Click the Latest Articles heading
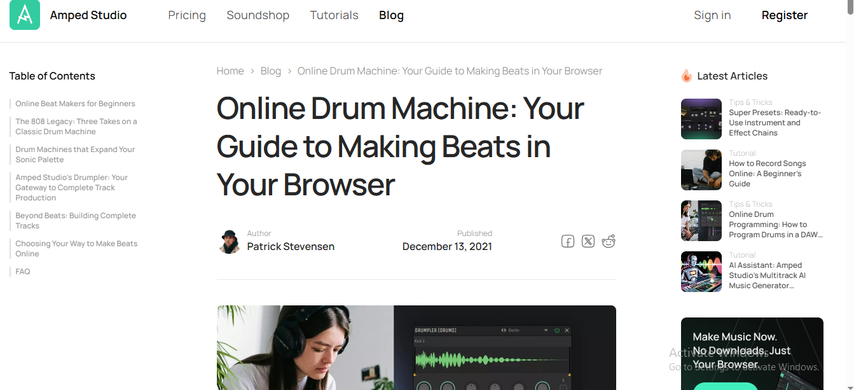This screenshot has width=854, height=390. (732, 76)
